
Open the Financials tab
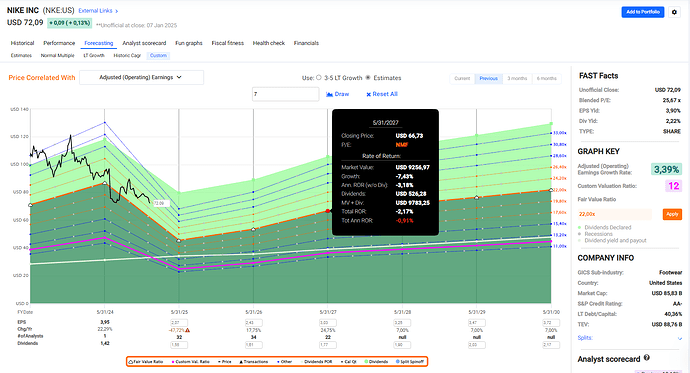(x=306, y=43)
